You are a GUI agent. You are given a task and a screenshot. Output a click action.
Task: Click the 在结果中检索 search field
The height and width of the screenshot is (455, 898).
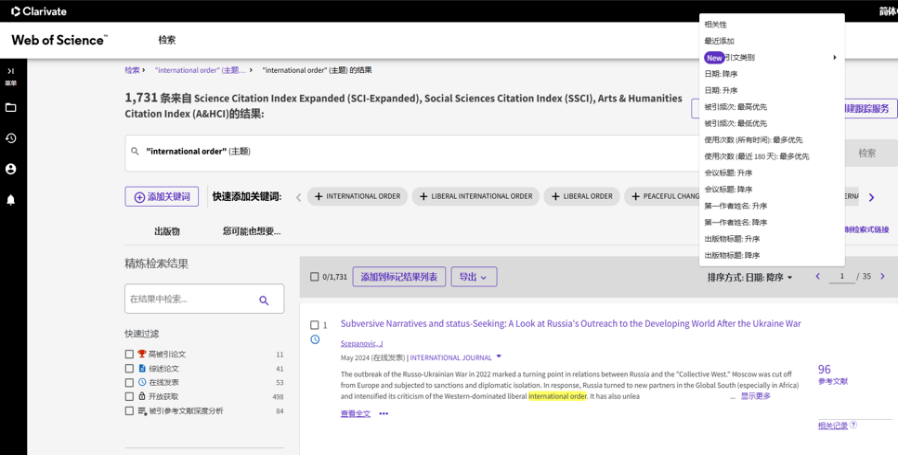coord(190,299)
